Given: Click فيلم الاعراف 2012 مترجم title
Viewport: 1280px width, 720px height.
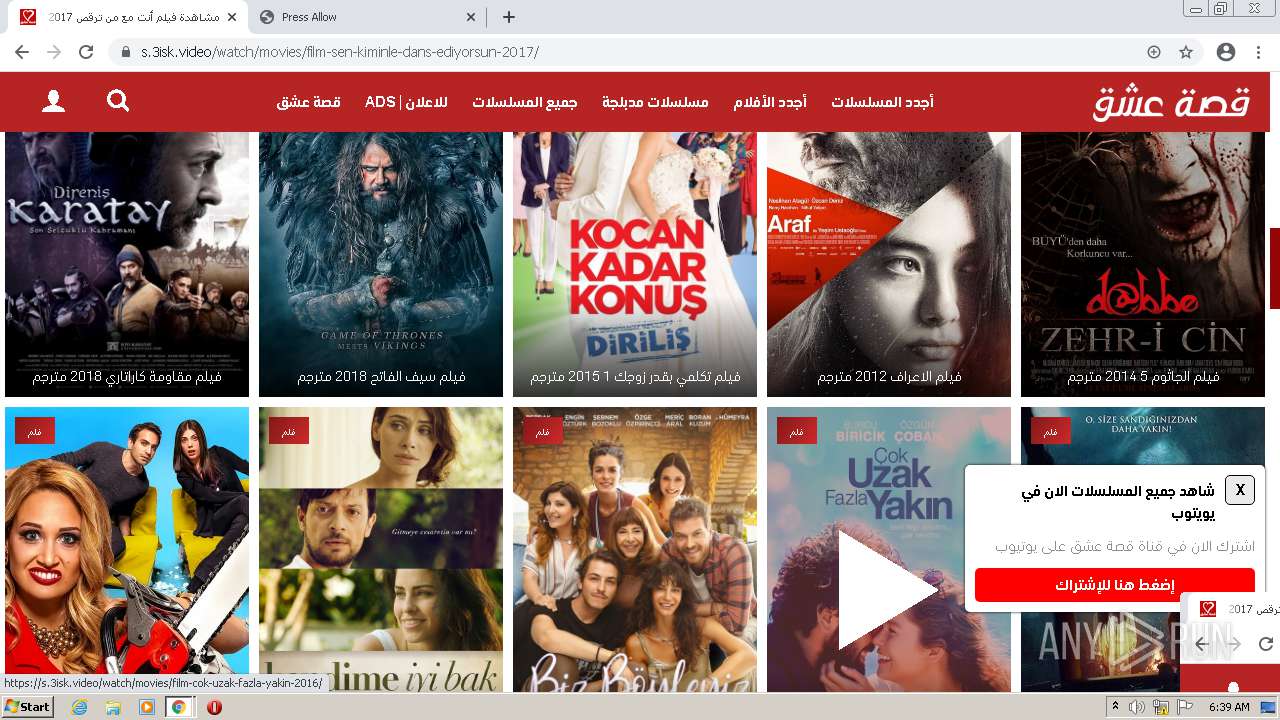Looking at the screenshot, I should (889, 377).
